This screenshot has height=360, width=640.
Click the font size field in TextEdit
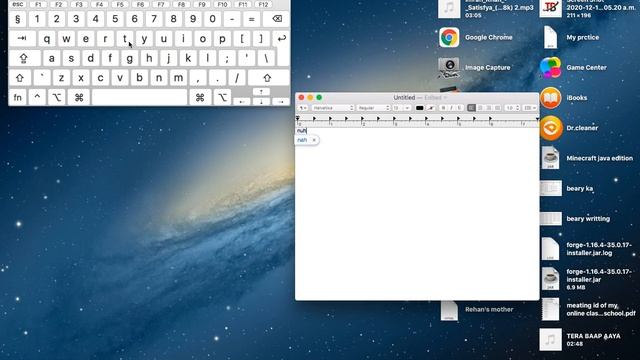(x=398, y=108)
